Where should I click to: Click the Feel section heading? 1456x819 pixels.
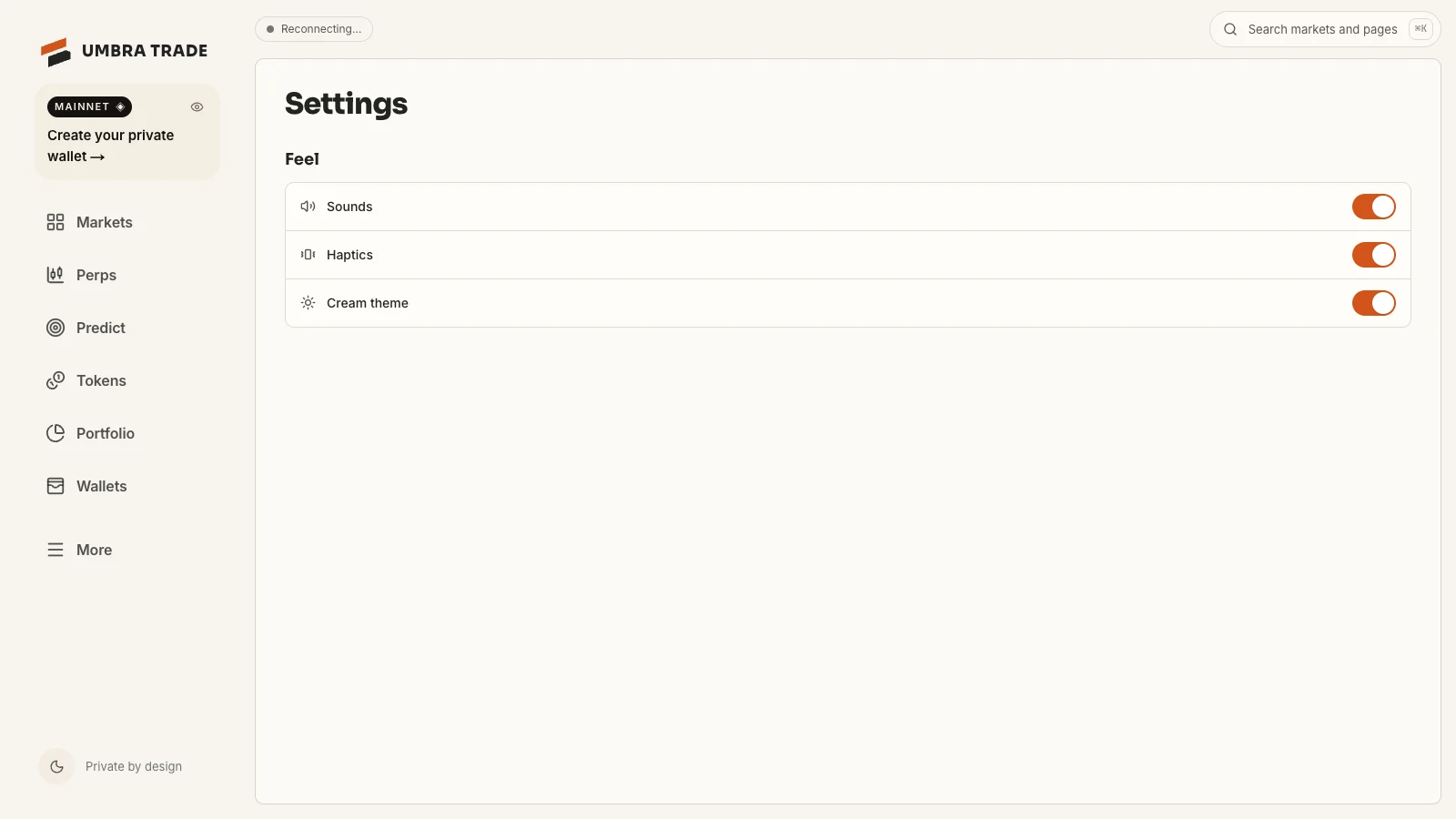(302, 159)
